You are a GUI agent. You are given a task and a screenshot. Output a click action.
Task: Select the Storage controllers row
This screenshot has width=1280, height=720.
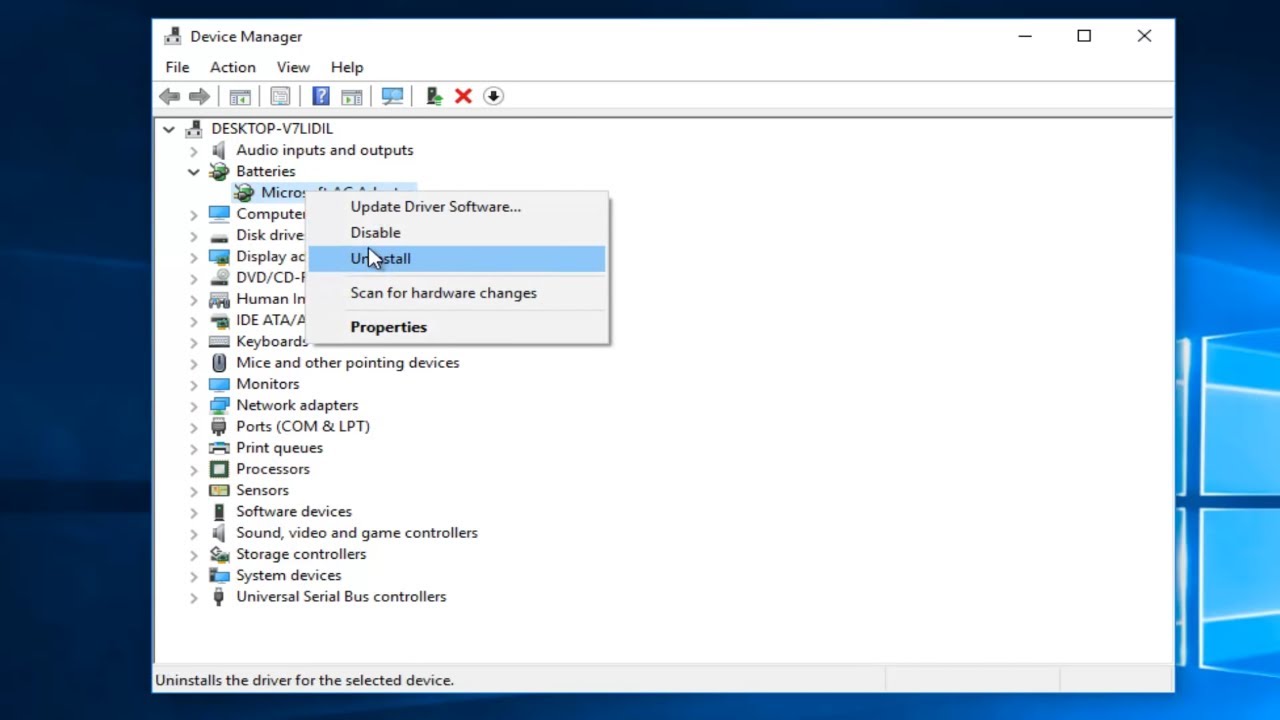pyautogui.click(x=301, y=554)
